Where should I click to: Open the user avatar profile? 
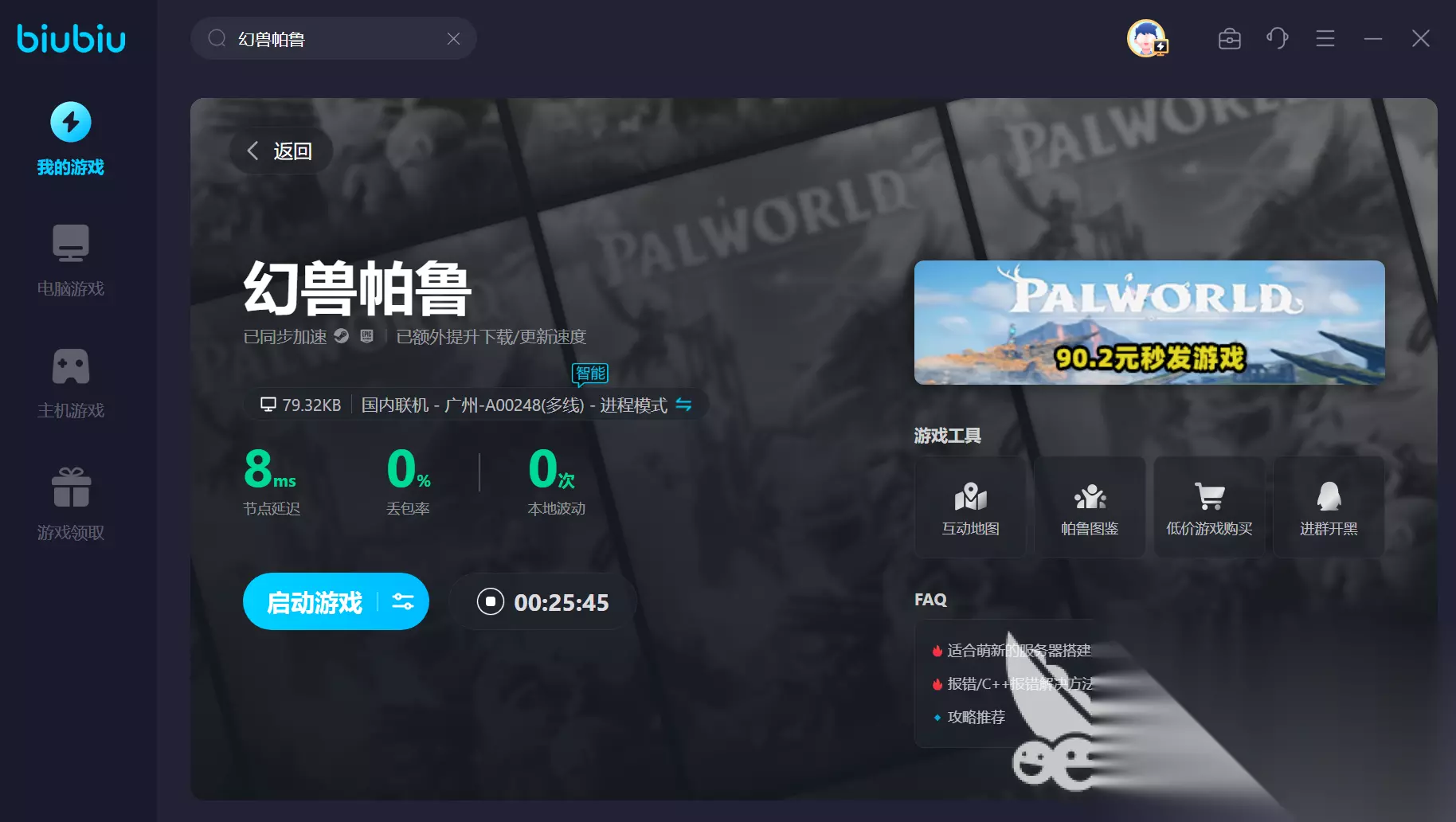(x=1147, y=38)
